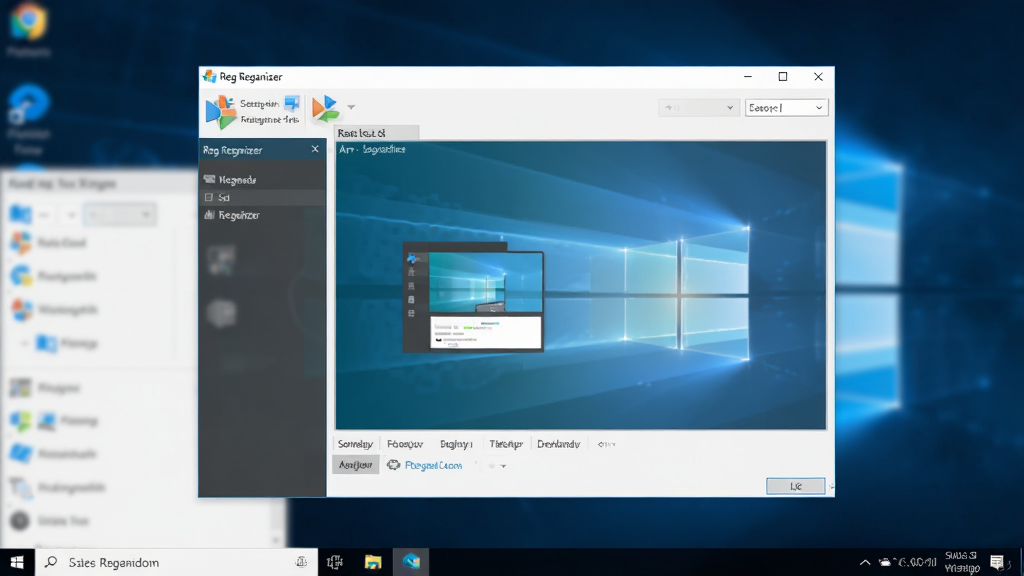
Task: Select the highlighted second sidebar row
Action: 262,197
